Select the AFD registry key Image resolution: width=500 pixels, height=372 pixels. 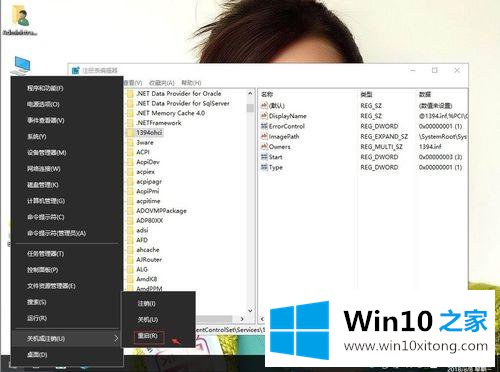click(142, 240)
